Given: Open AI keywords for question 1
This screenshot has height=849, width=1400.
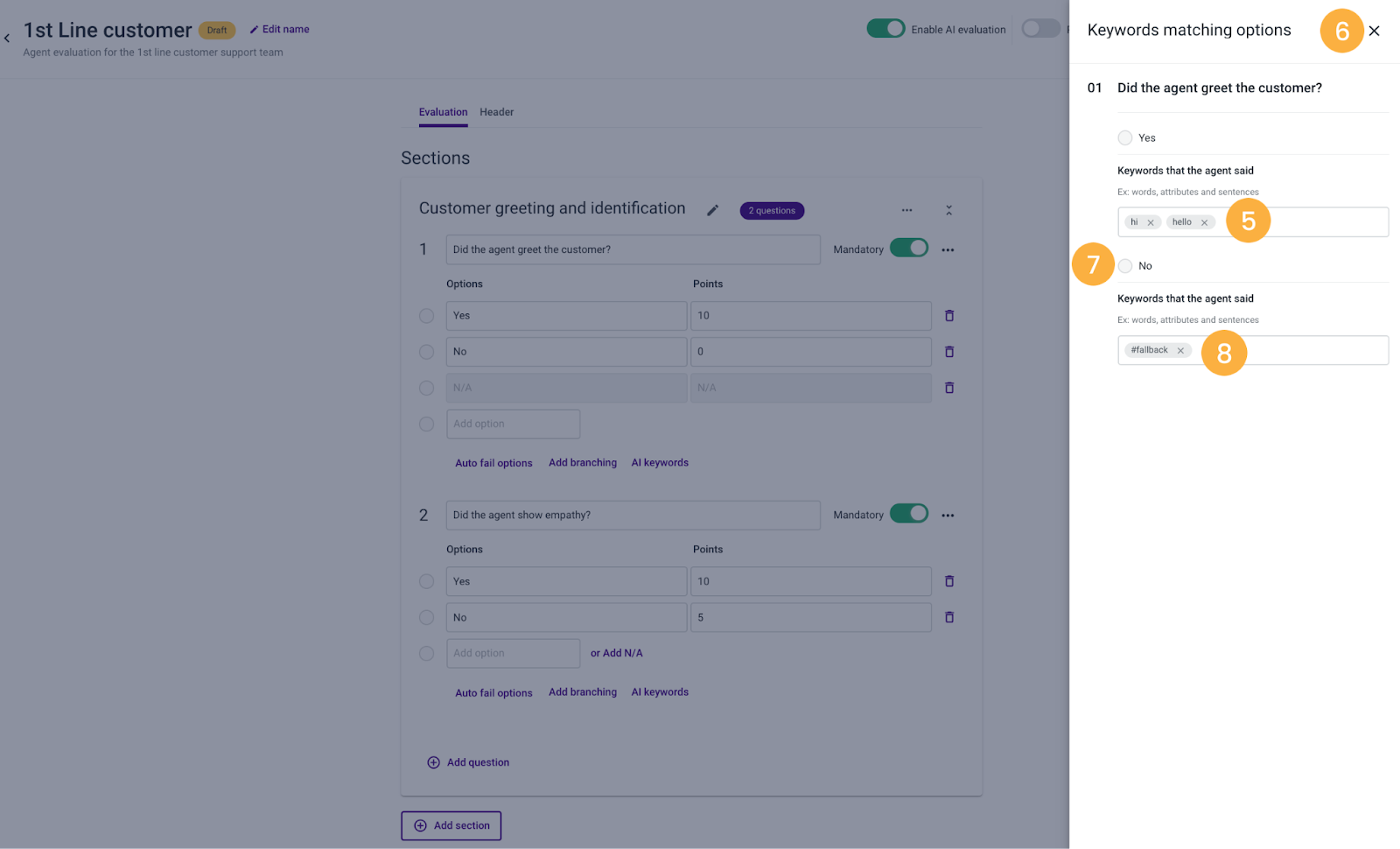Looking at the screenshot, I should tap(660, 463).
